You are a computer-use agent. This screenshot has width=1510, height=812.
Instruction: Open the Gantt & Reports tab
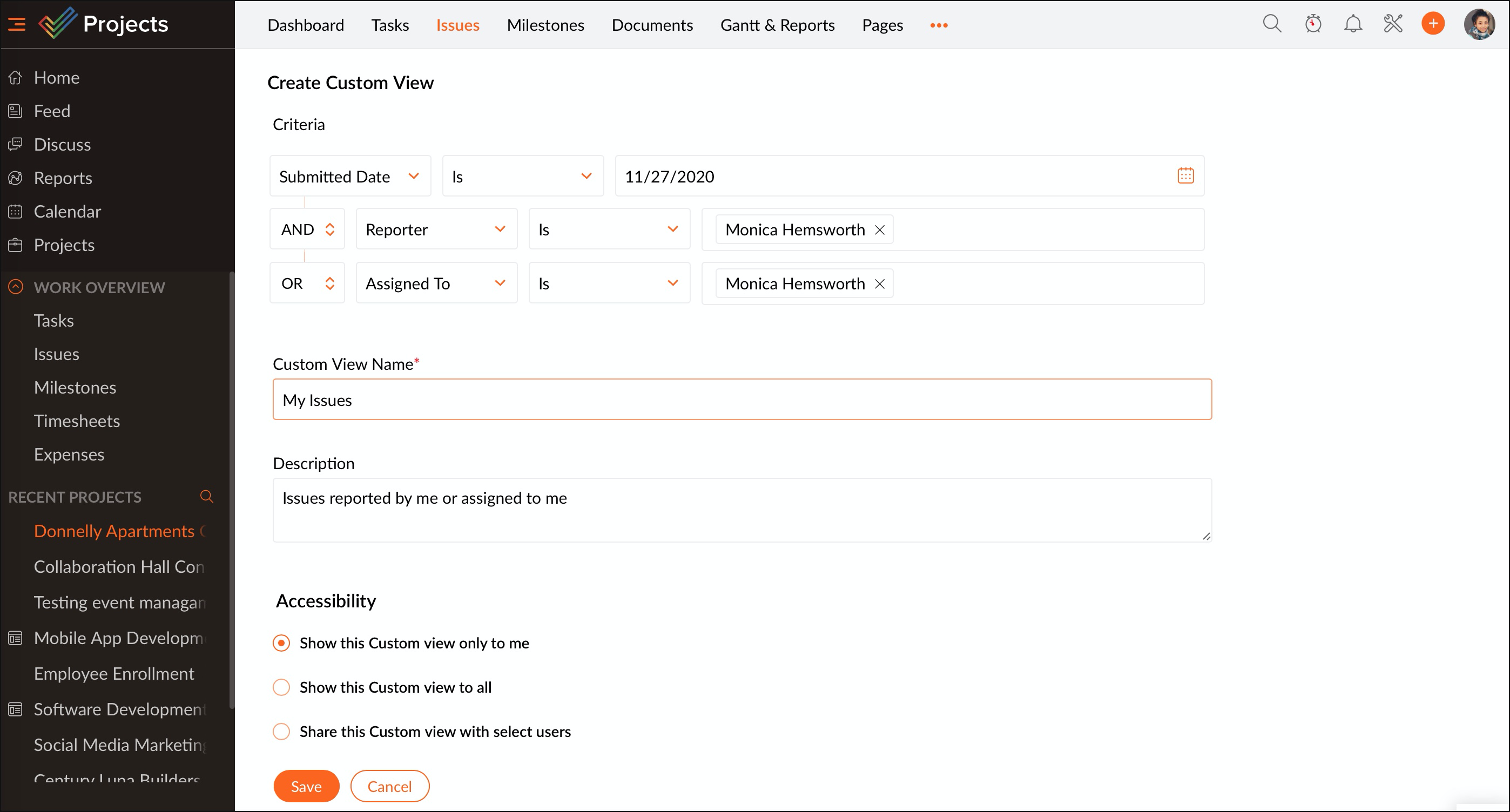777,25
